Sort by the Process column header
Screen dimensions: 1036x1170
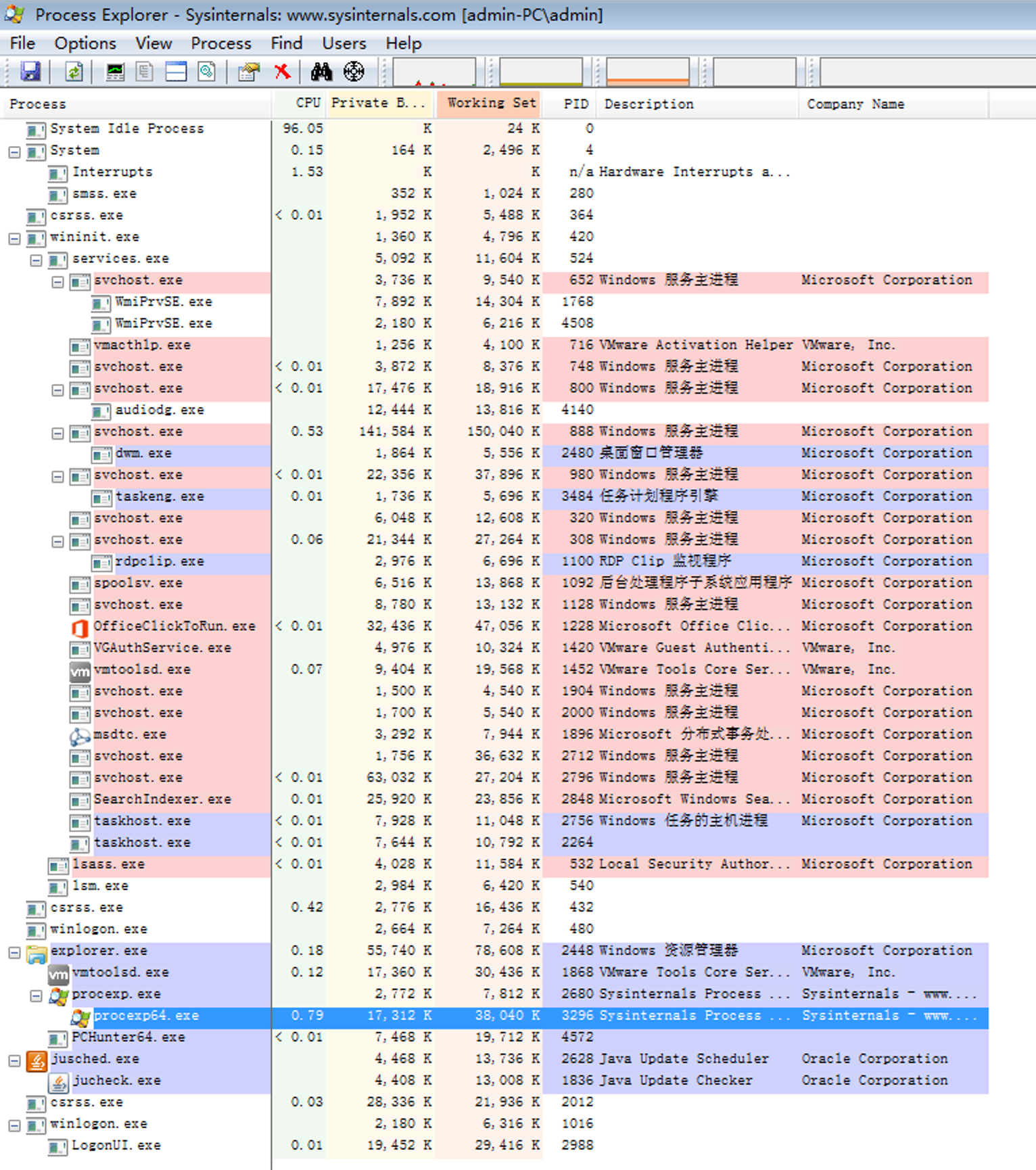pos(136,104)
